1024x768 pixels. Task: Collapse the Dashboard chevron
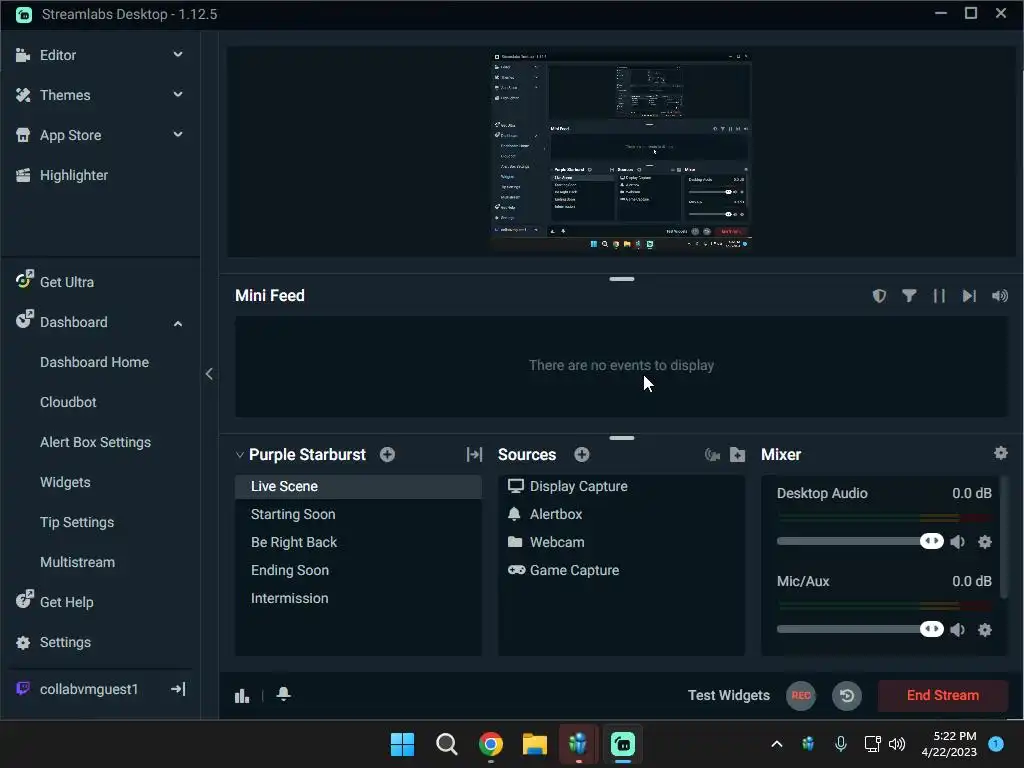coord(178,323)
